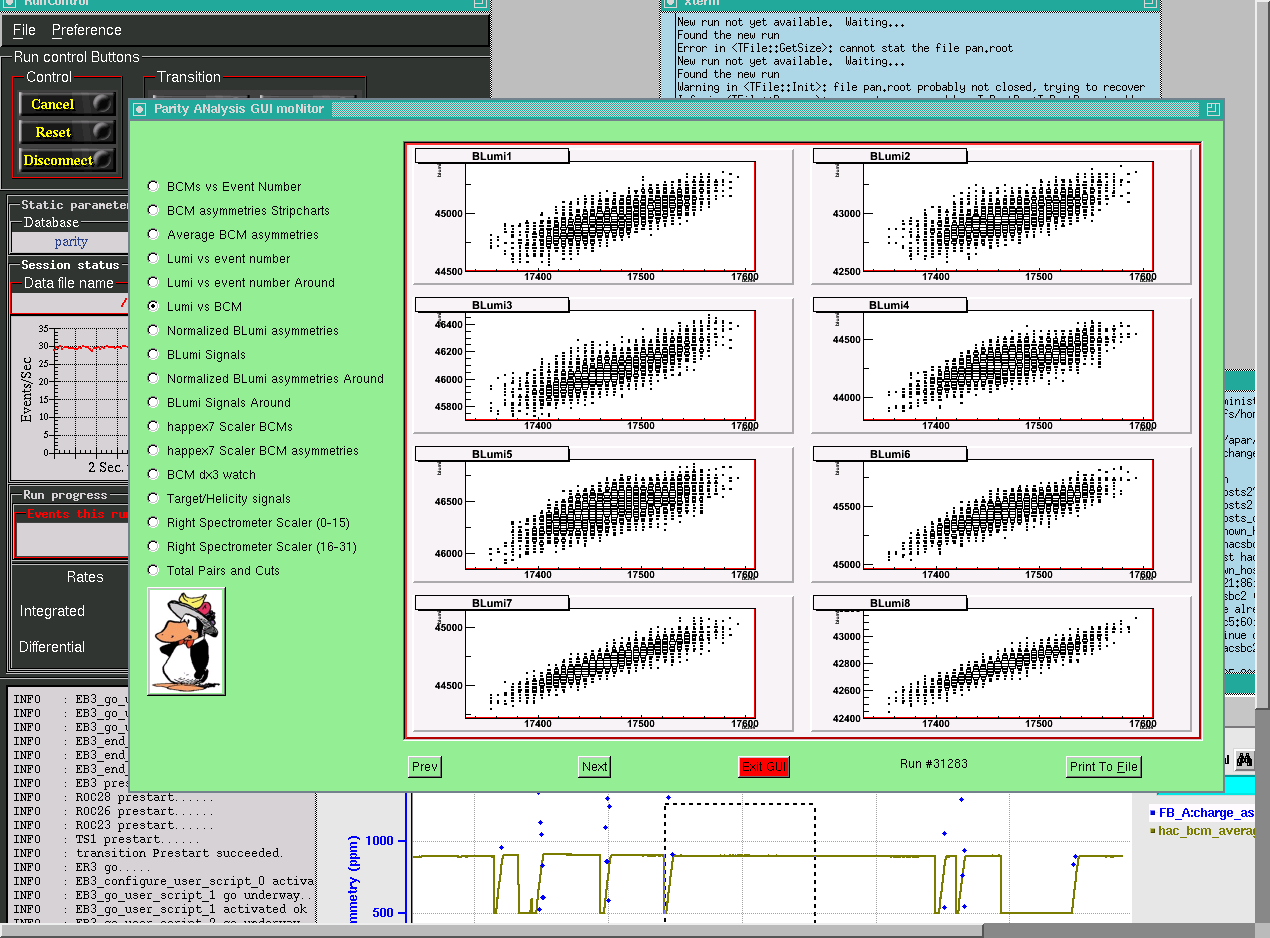Select Lumi vs event number Around
The height and width of the screenshot is (938, 1270).
click(153, 282)
